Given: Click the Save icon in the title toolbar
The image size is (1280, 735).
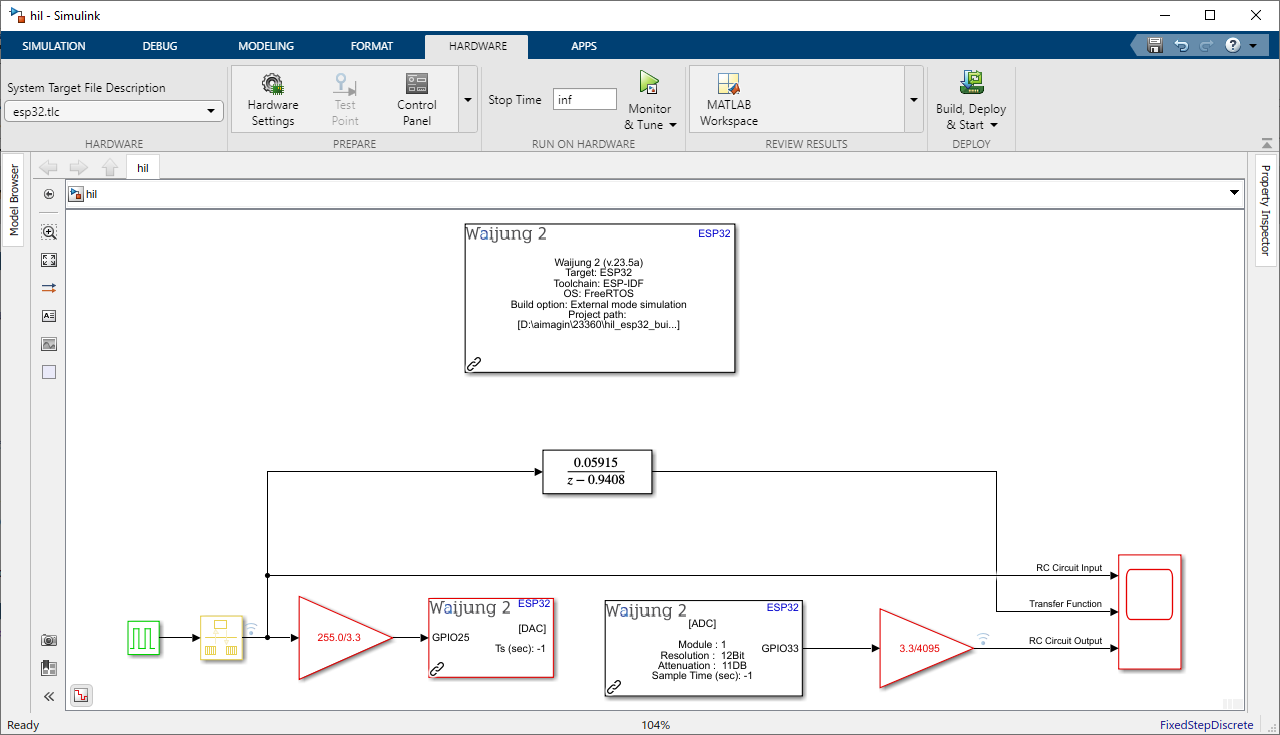Looking at the screenshot, I should [x=1155, y=46].
